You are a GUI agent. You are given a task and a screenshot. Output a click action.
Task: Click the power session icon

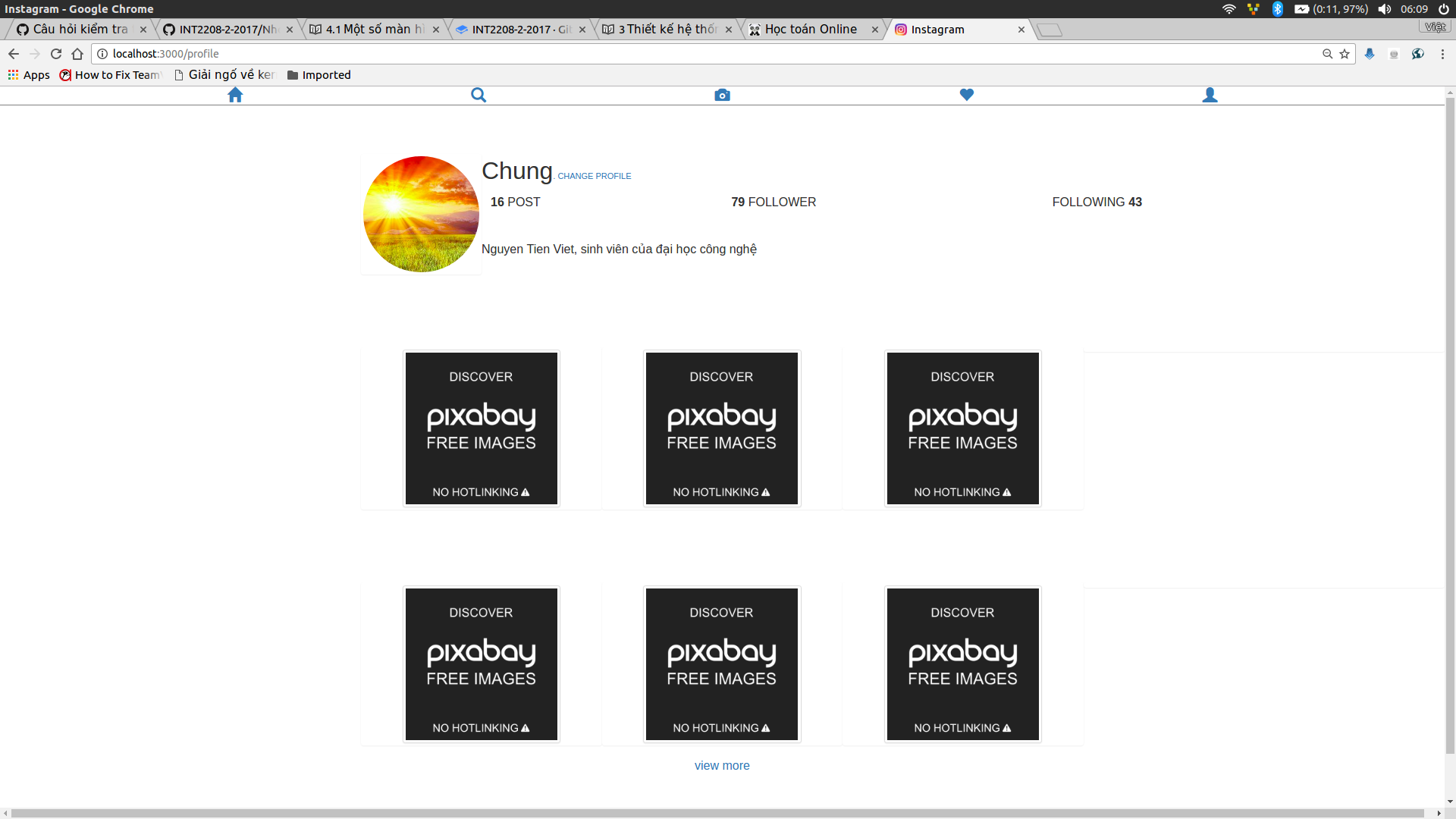[x=1444, y=9]
